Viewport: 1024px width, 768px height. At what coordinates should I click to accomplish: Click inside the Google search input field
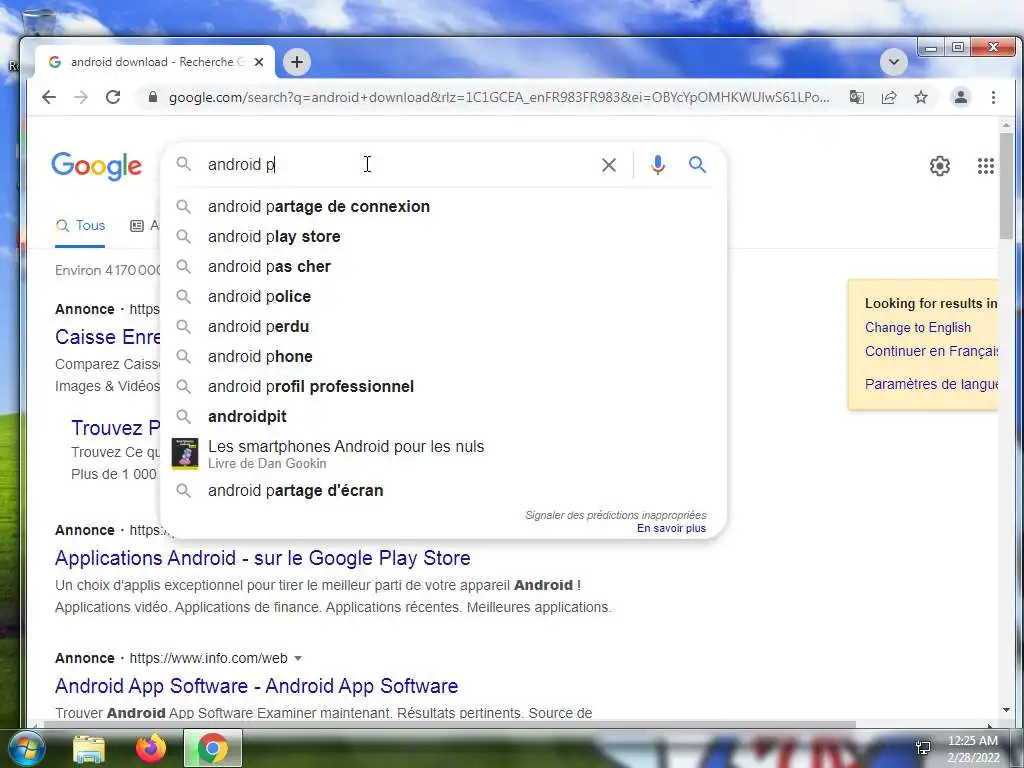[x=398, y=165]
